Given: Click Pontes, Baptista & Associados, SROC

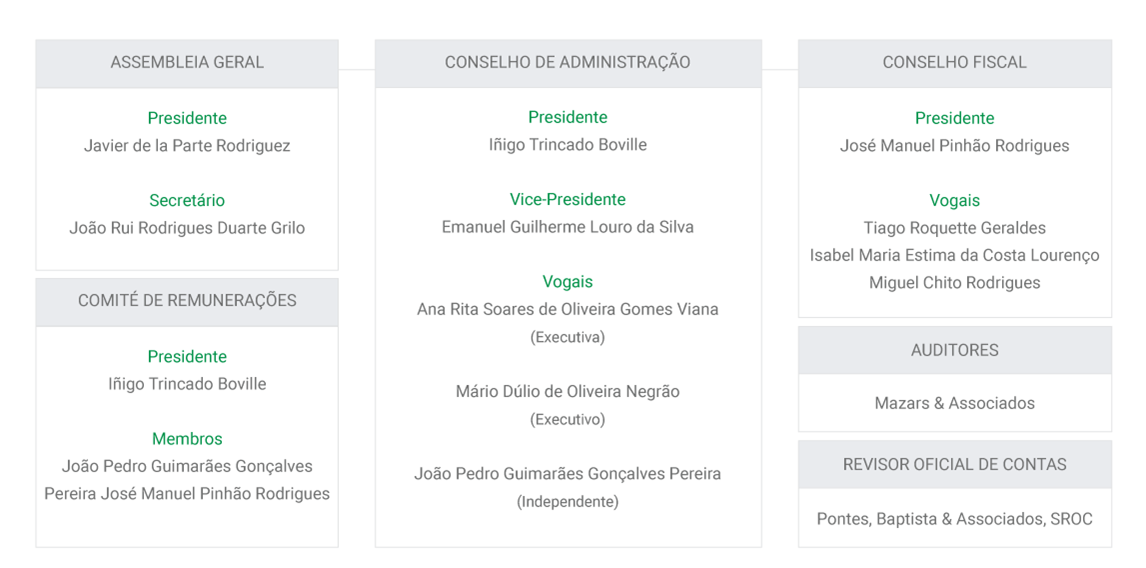Looking at the screenshot, I should [955, 519].
